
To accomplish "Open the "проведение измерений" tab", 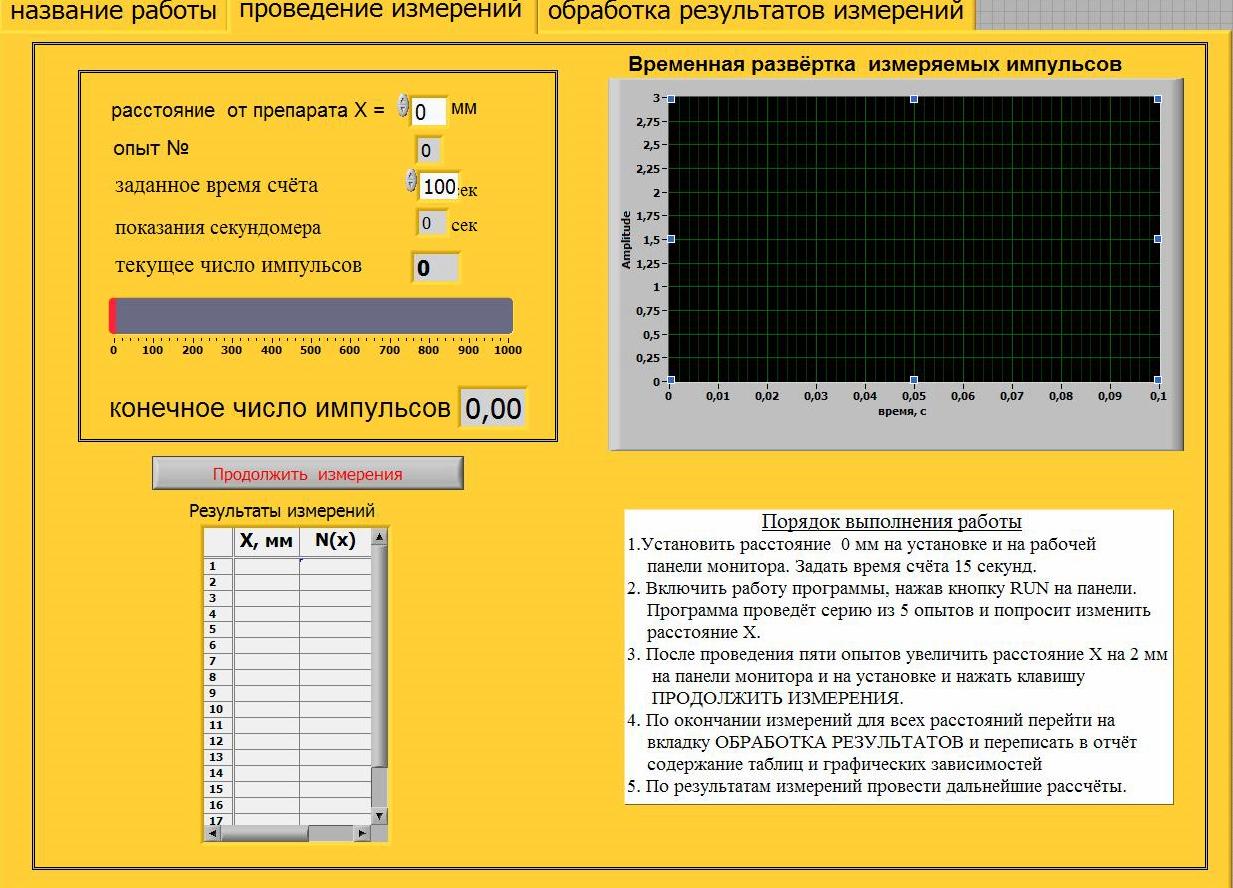I will (381, 13).
